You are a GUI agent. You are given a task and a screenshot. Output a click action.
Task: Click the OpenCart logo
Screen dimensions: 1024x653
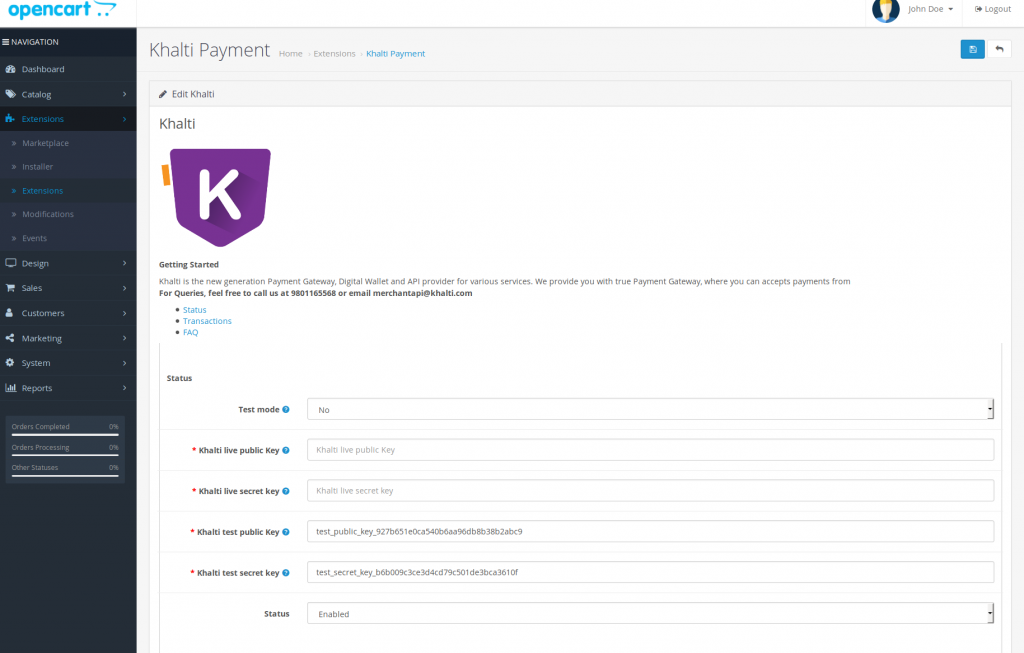coord(62,10)
